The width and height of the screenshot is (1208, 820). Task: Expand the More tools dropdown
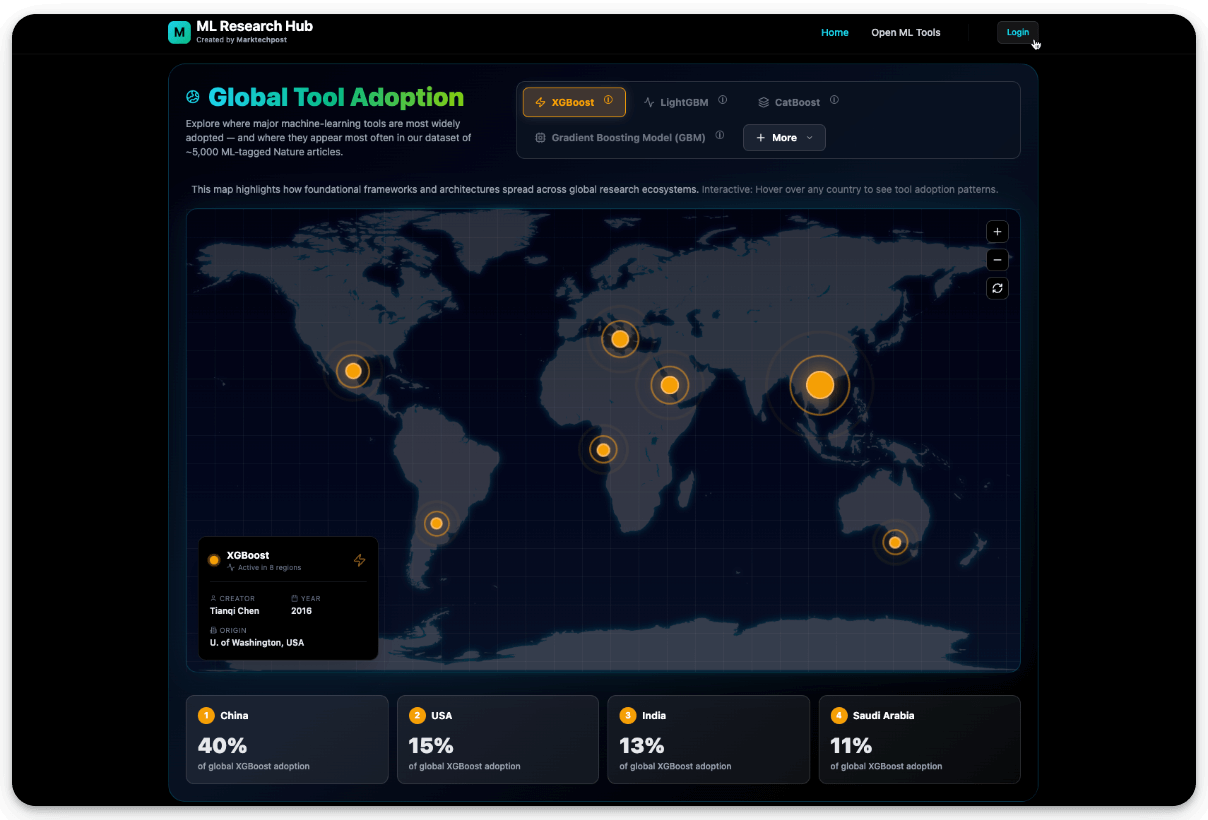click(x=784, y=137)
